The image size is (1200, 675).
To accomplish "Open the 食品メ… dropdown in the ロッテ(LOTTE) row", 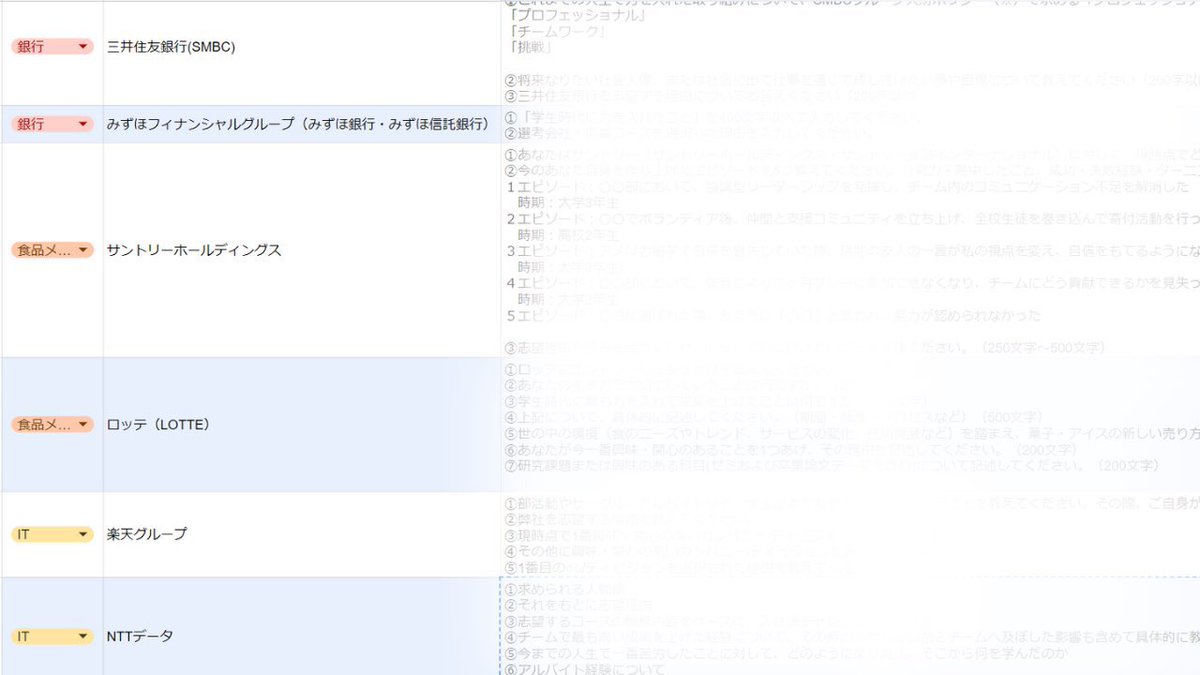I will (x=52, y=424).
